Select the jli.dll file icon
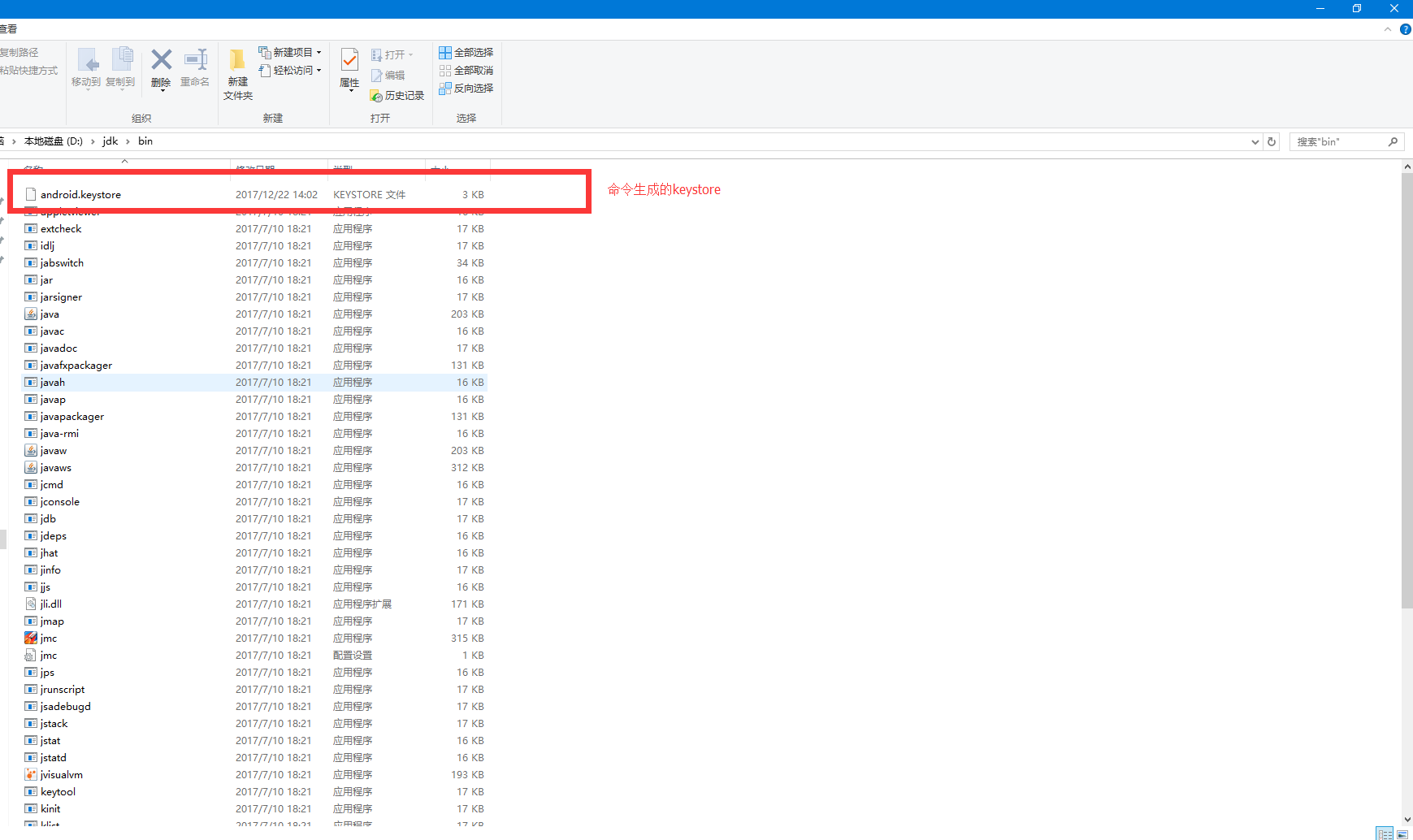The width and height of the screenshot is (1413, 840). 31,604
